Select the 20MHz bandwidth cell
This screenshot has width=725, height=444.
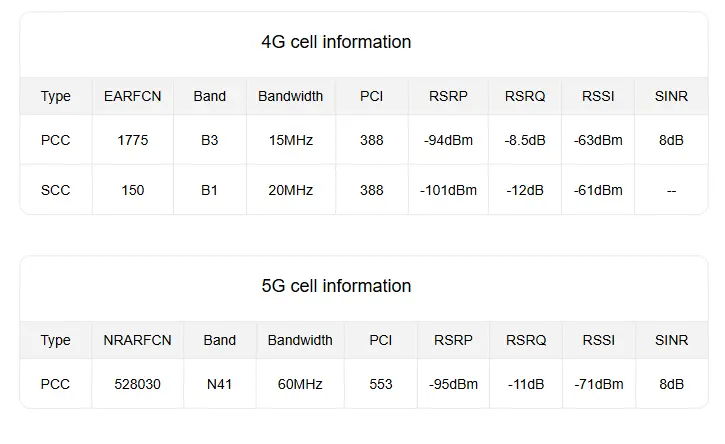pos(291,190)
